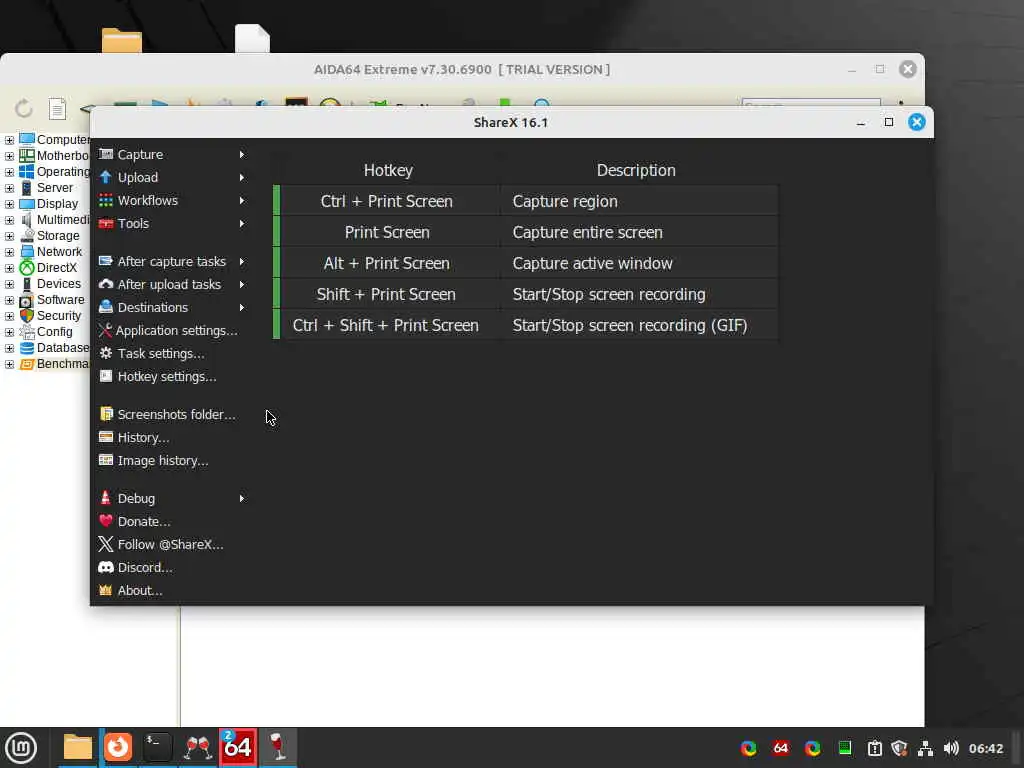The image size is (1024, 768).
Task: Click the Discord logo icon
Action: pos(106,567)
